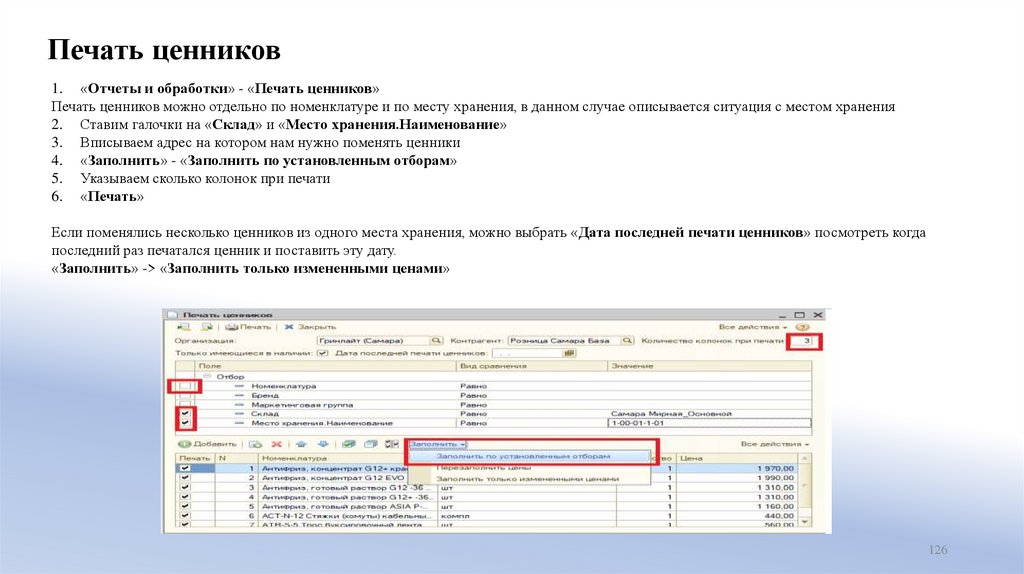Select the Бренд filter row
Screen dimensions: 1024x574
(494, 396)
